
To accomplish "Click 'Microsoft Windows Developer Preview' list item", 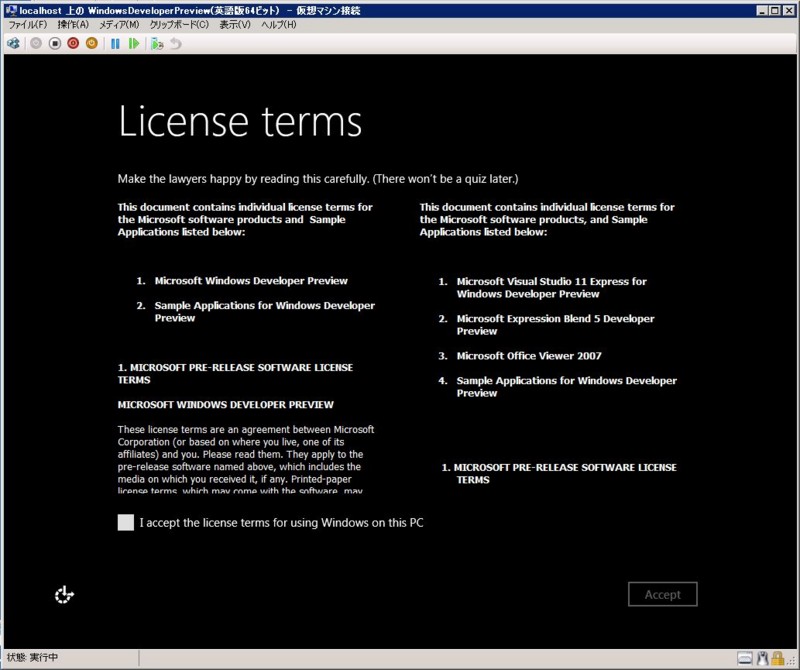I will click(x=251, y=281).
